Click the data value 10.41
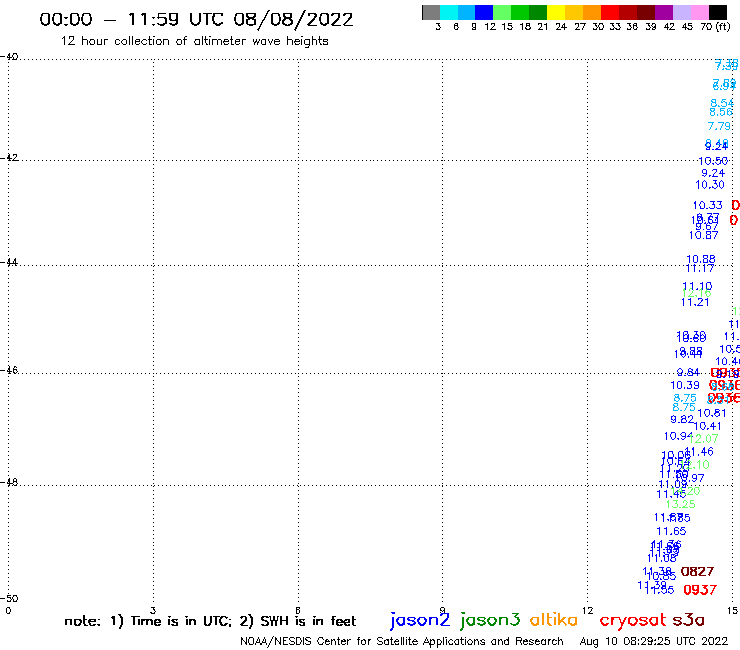Viewport: 740px width, 650px height. (707, 426)
